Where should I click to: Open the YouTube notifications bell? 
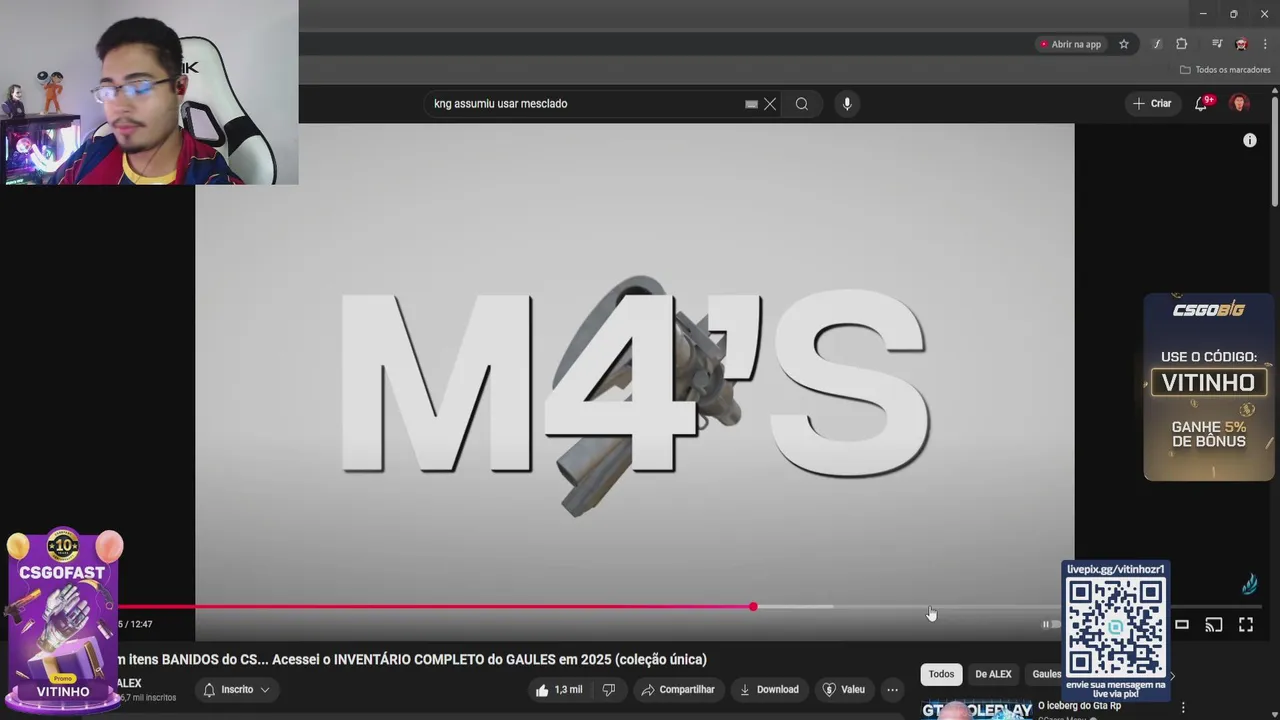(x=1202, y=104)
